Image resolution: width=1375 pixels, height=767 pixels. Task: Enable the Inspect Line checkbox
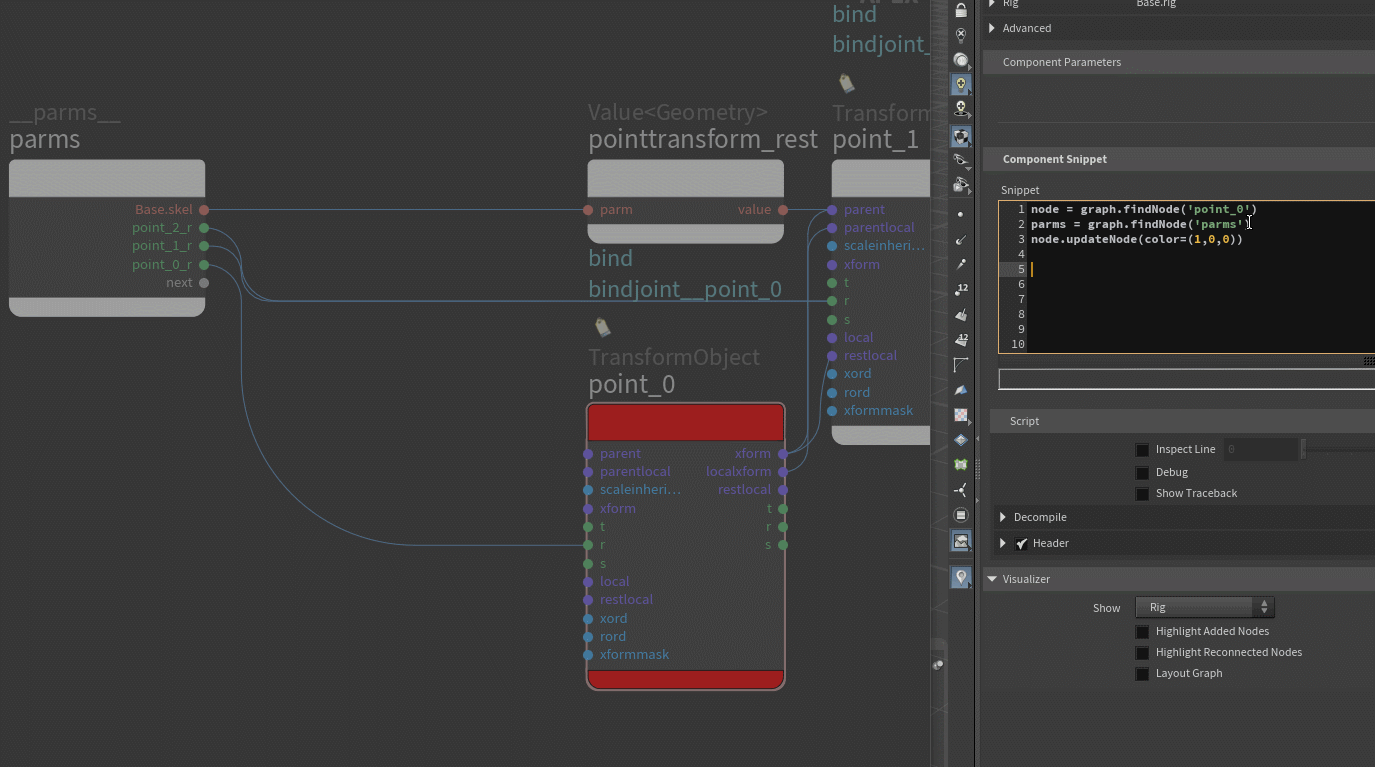click(x=1142, y=450)
